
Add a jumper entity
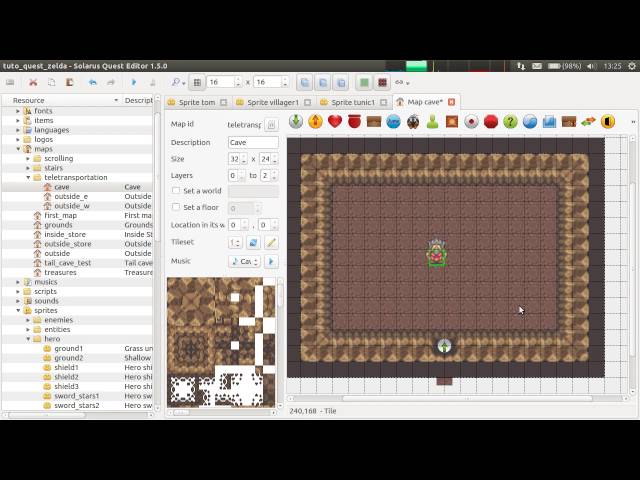coord(393,121)
